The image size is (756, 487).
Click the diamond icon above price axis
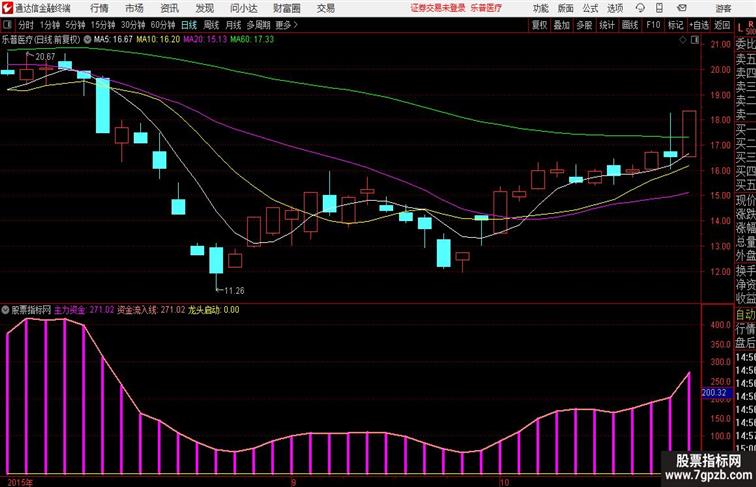(683, 40)
